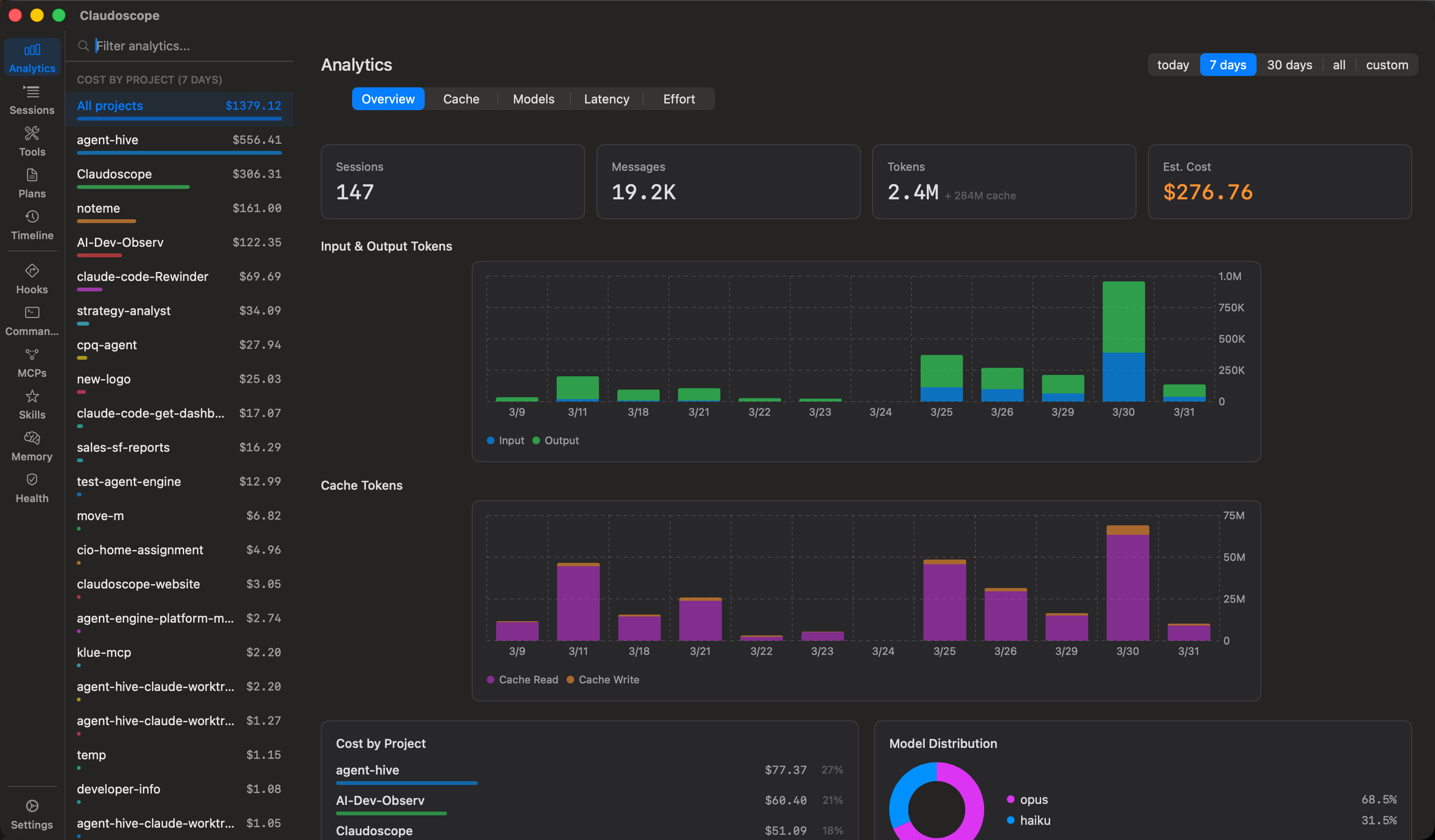The image size is (1435, 840).
Task: Check the Health section
Action: click(31, 488)
